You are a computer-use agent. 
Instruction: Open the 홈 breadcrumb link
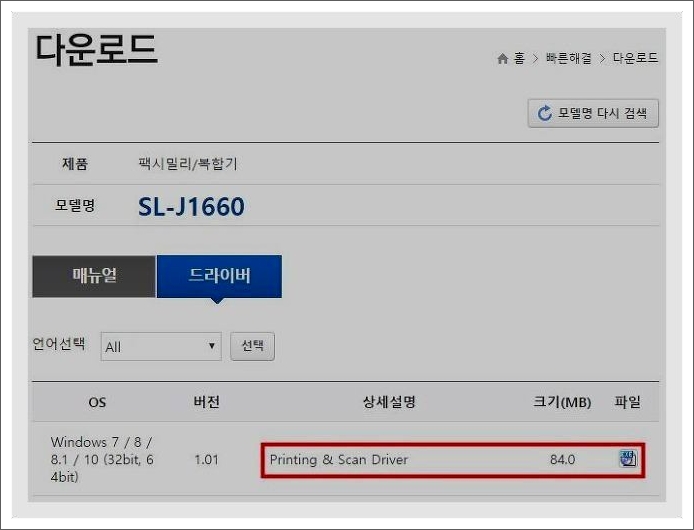click(x=519, y=58)
